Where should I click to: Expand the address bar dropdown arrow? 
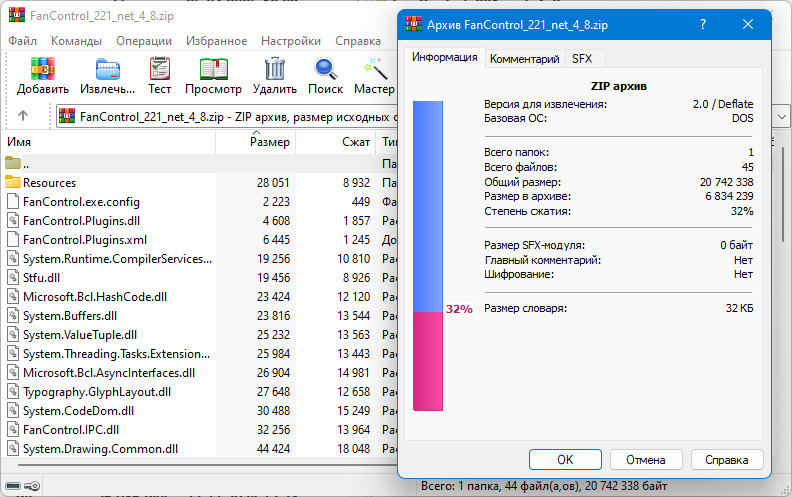[782, 117]
